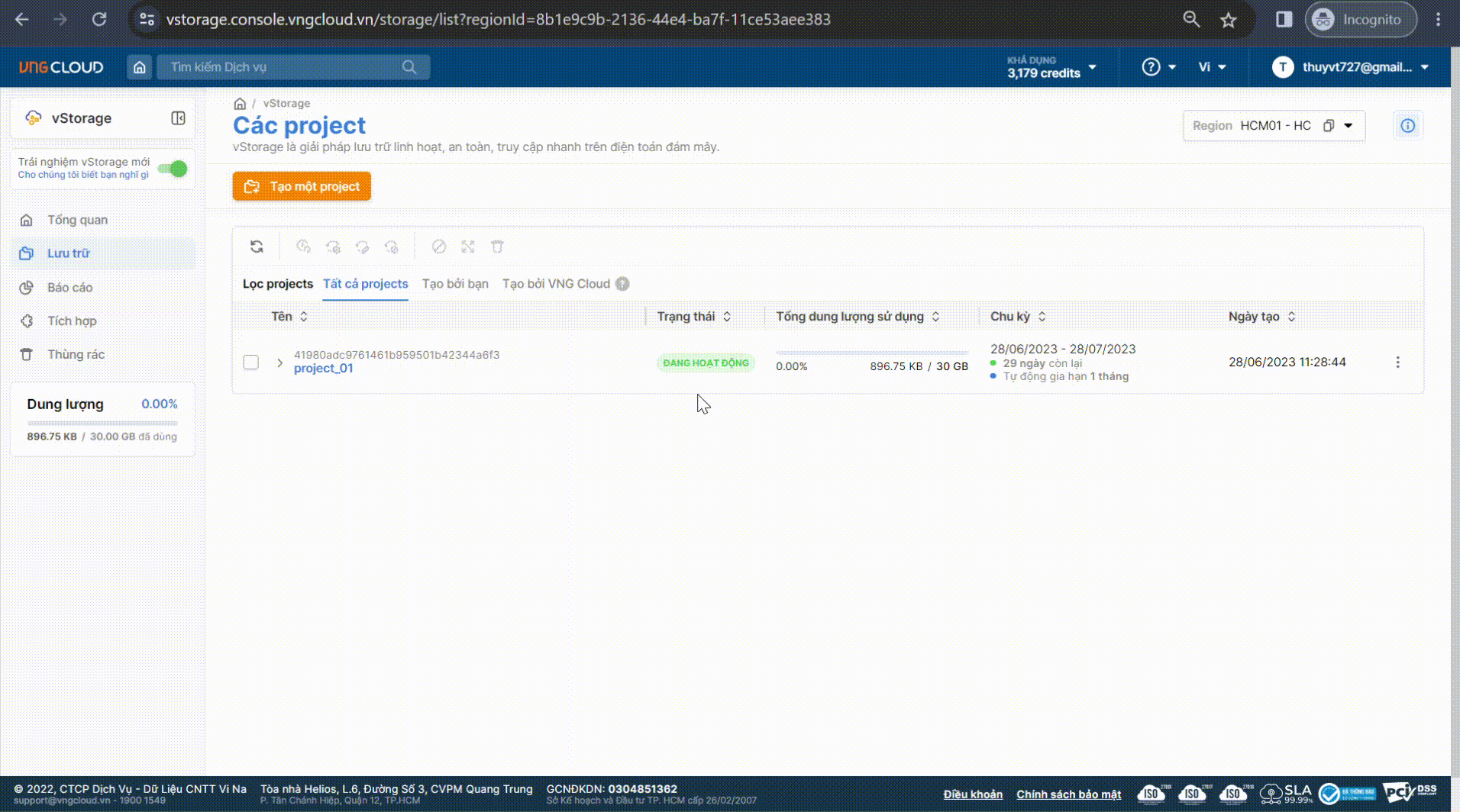This screenshot has width=1460, height=812.
Task: Open Báo cáo in the sidebar
Action: pyautogui.click(x=69, y=288)
